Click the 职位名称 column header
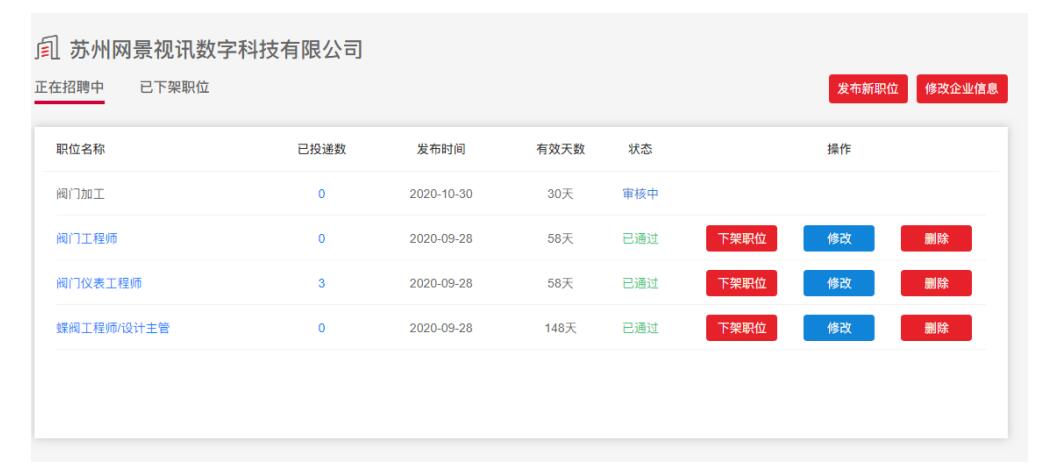Image resolution: width=1062 pixels, height=468 pixels. click(81, 149)
